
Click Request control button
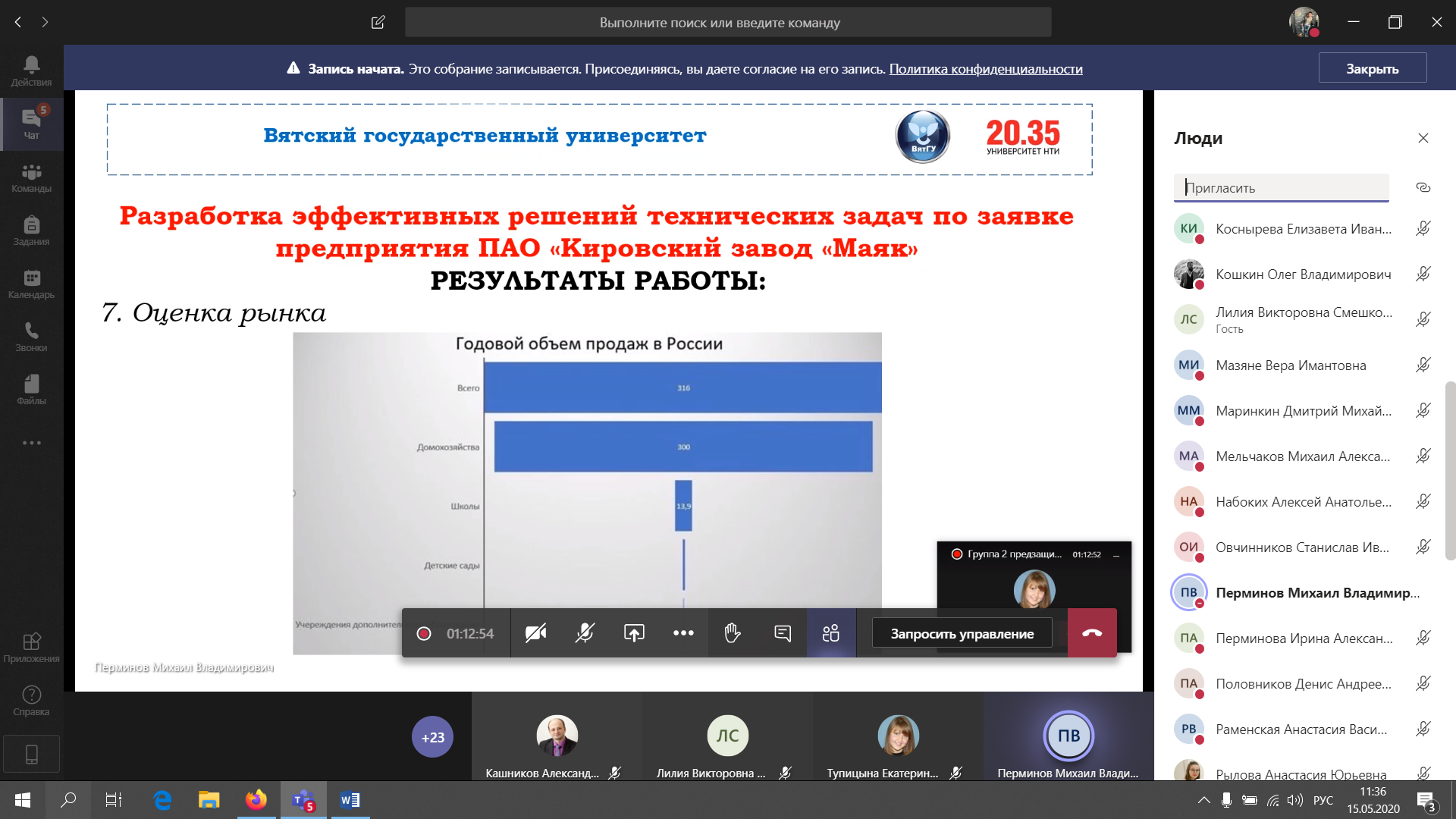[962, 633]
